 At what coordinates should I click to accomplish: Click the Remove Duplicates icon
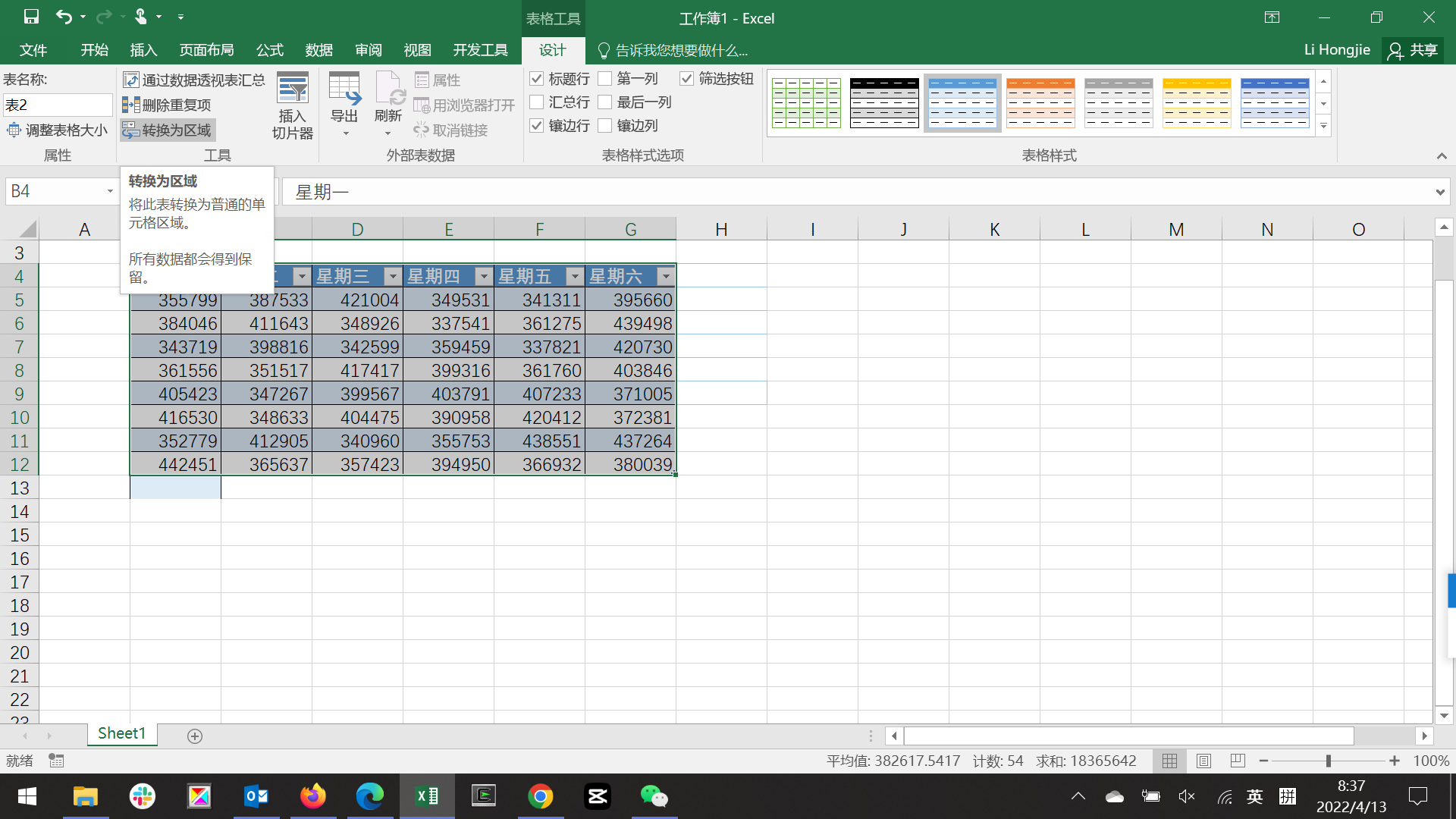point(131,105)
